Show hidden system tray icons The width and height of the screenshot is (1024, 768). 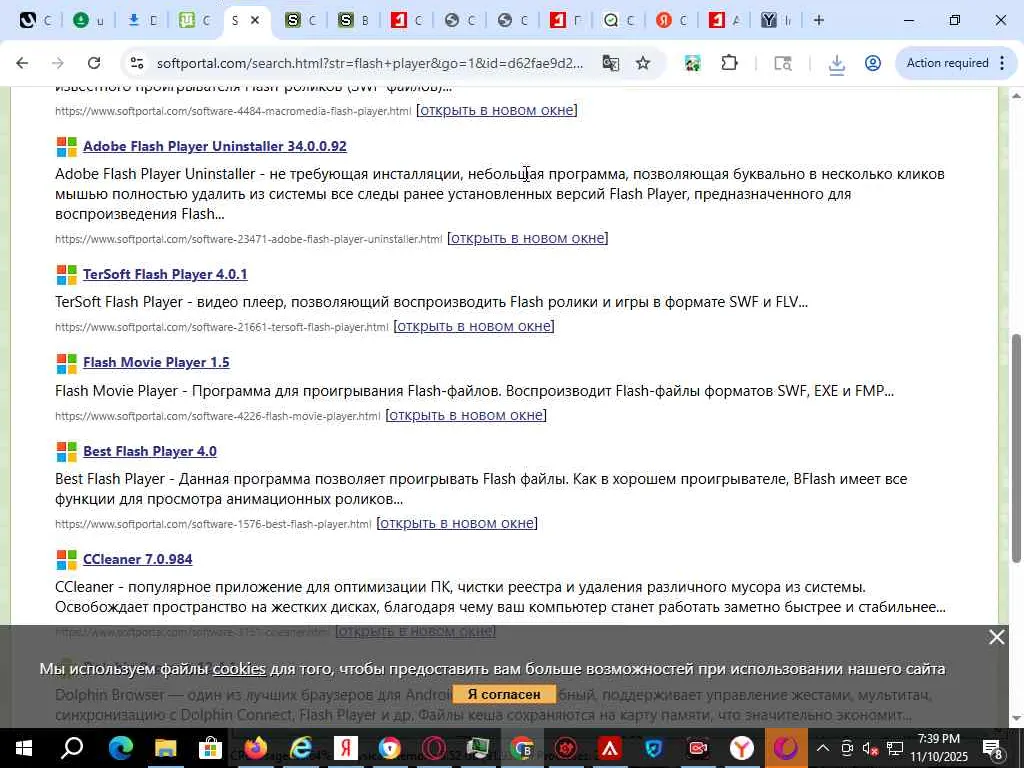coord(823,748)
